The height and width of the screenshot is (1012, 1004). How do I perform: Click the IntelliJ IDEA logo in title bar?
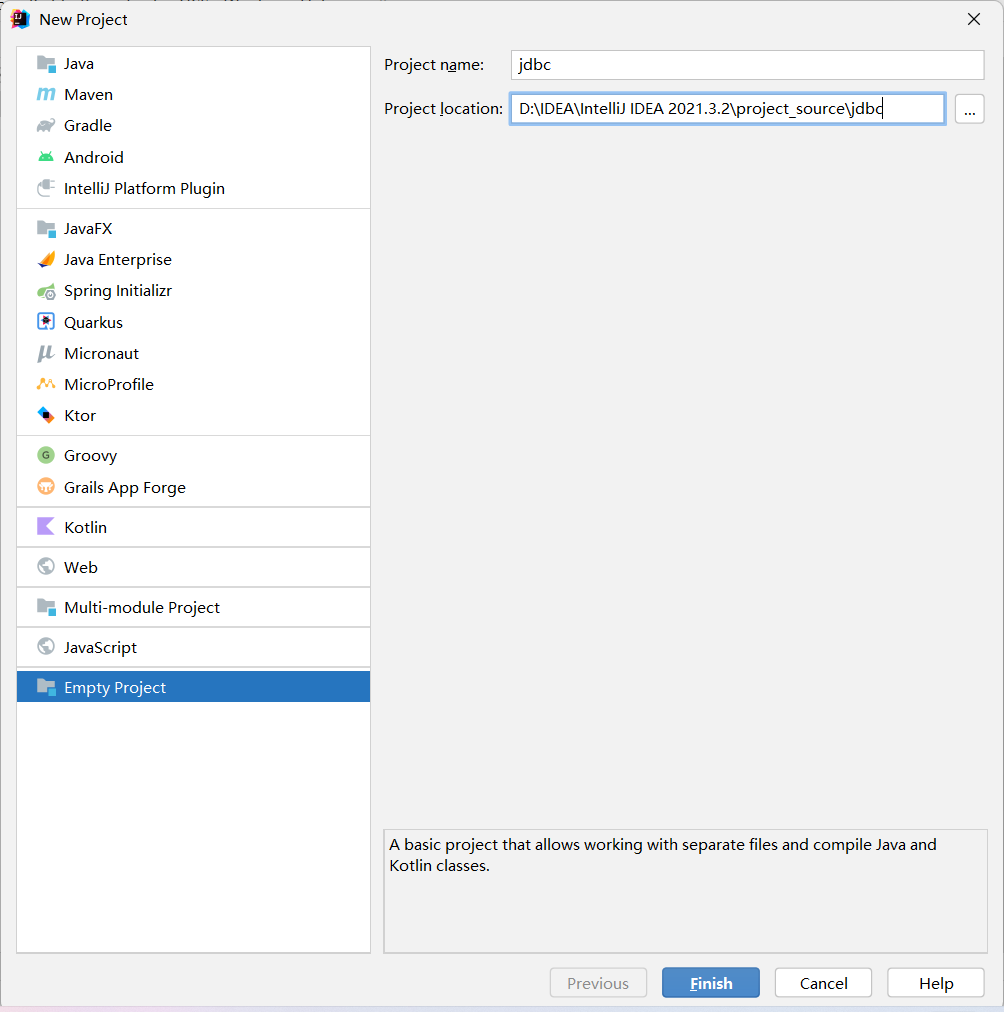pos(20,19)
